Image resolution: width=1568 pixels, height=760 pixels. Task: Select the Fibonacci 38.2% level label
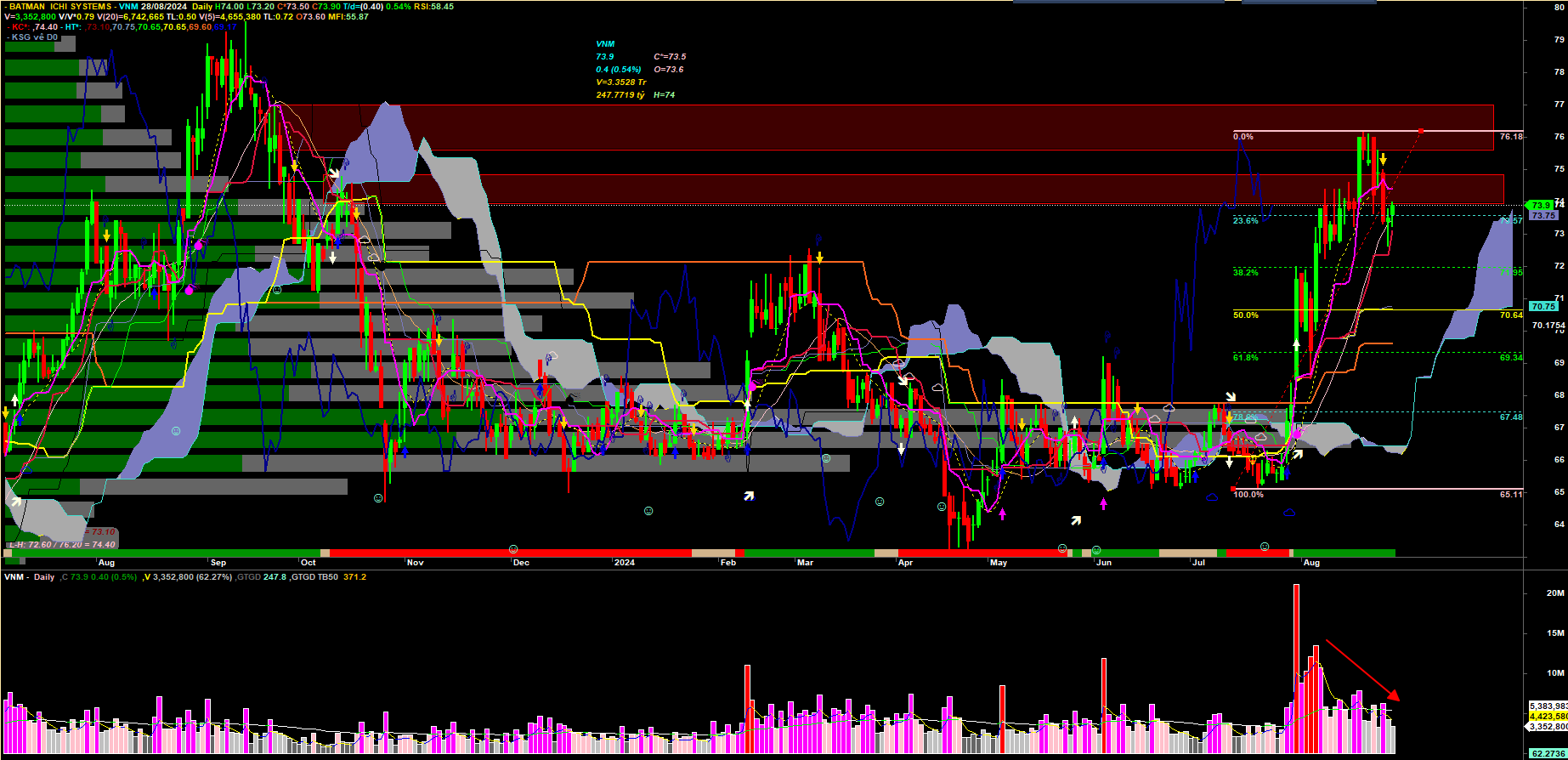(1246, 273)
